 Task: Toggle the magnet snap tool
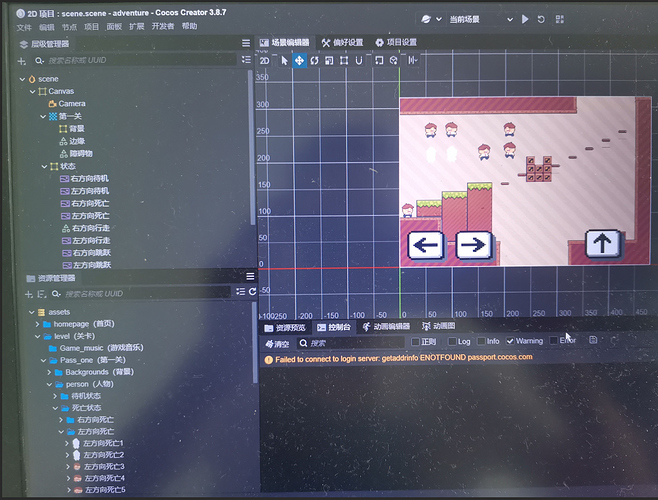coord(359,60)
